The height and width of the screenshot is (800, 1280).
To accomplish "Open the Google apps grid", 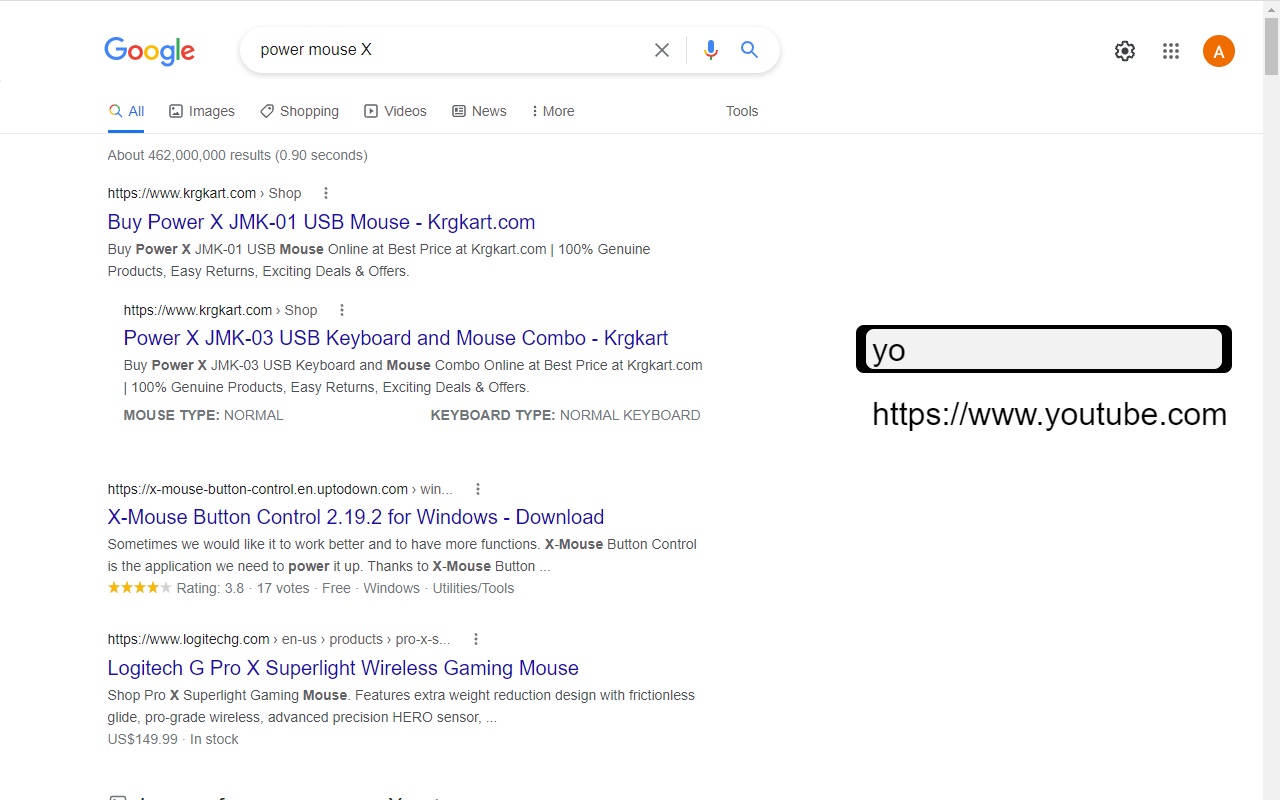I will click(x=1171, y=51).
